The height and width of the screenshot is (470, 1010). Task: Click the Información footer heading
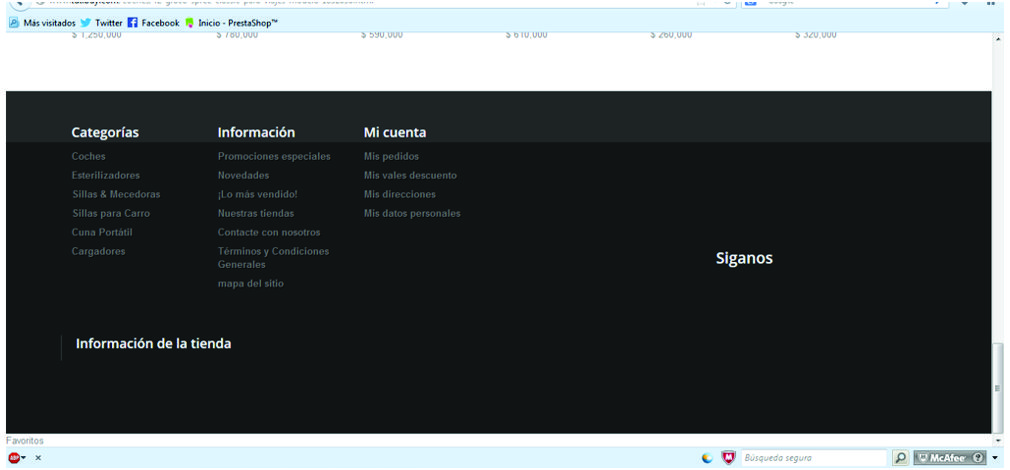[256, 133]
